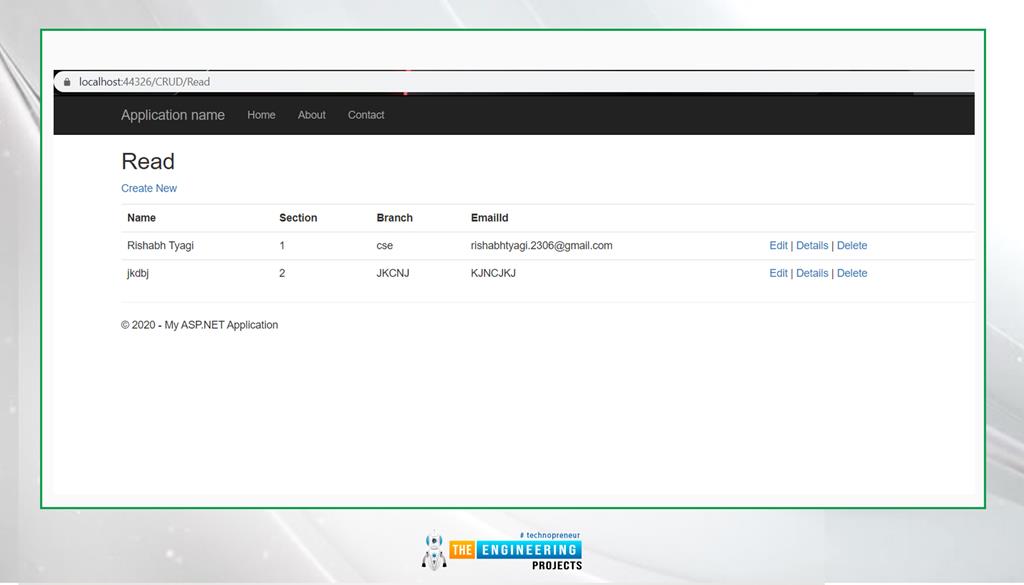This screenshot has width=1024, height=585.
Task: Click the EmailId column header
Action: tap(490, 218)
